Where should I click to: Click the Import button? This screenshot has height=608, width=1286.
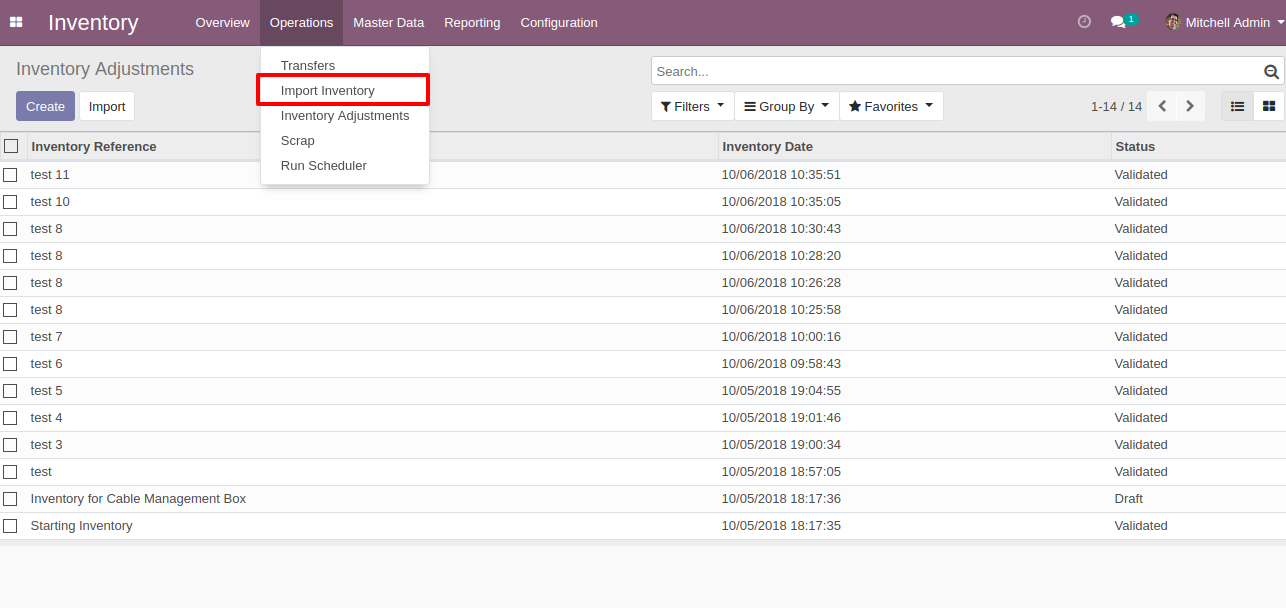click(x=107, y=106)
